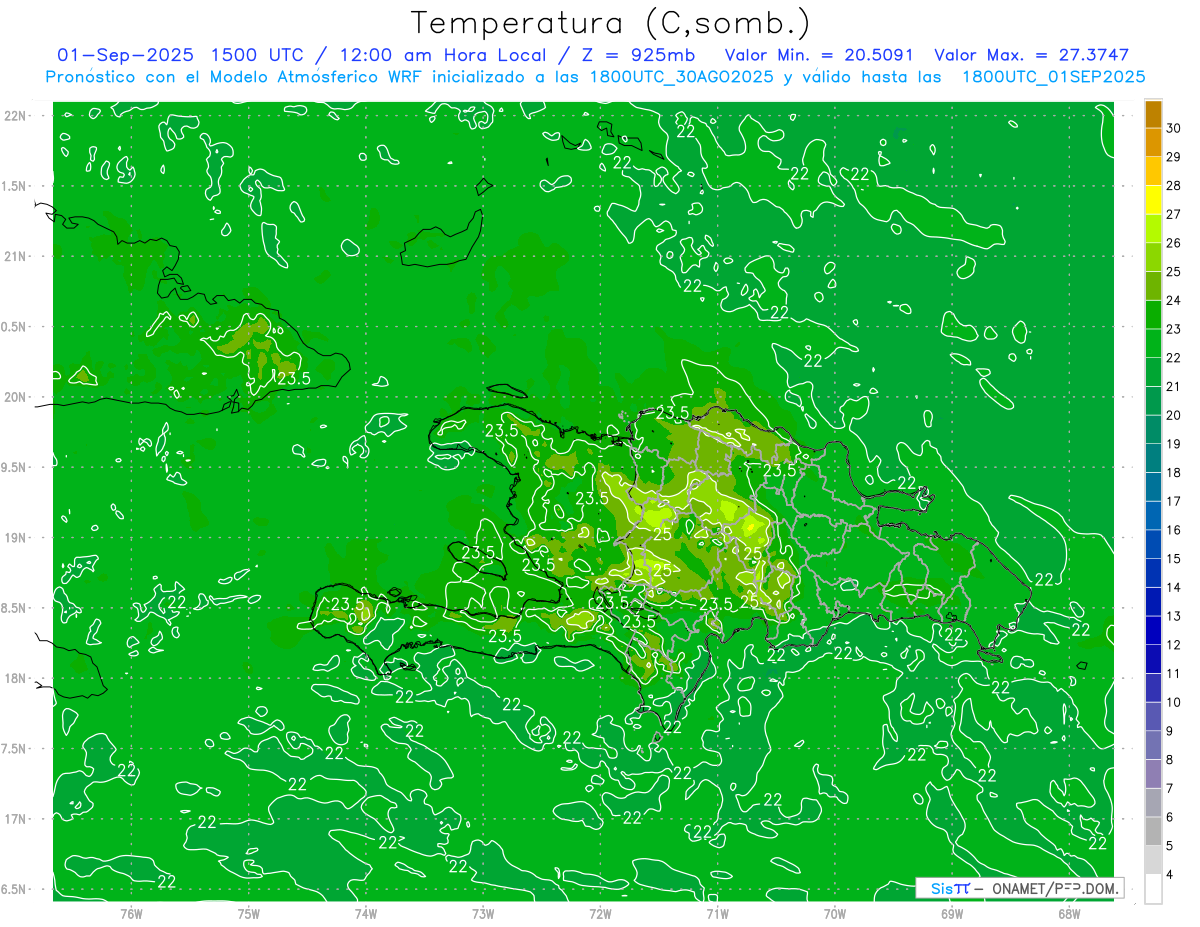This screenshot has height=927, width=1200.
Task: Click legend value '30' label
Action: click(1174, 128)
